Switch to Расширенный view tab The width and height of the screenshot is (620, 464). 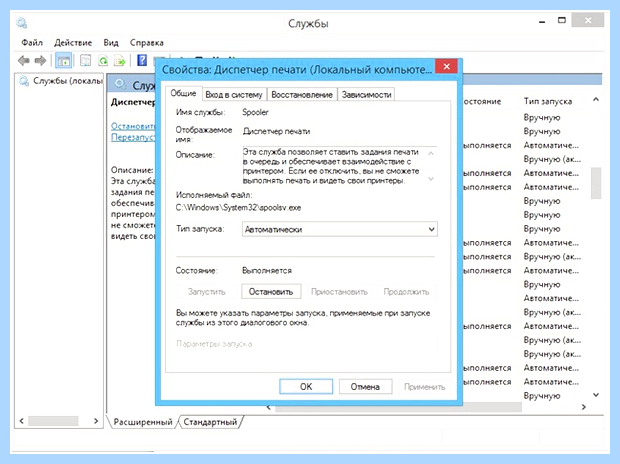[x=143, y=422]
